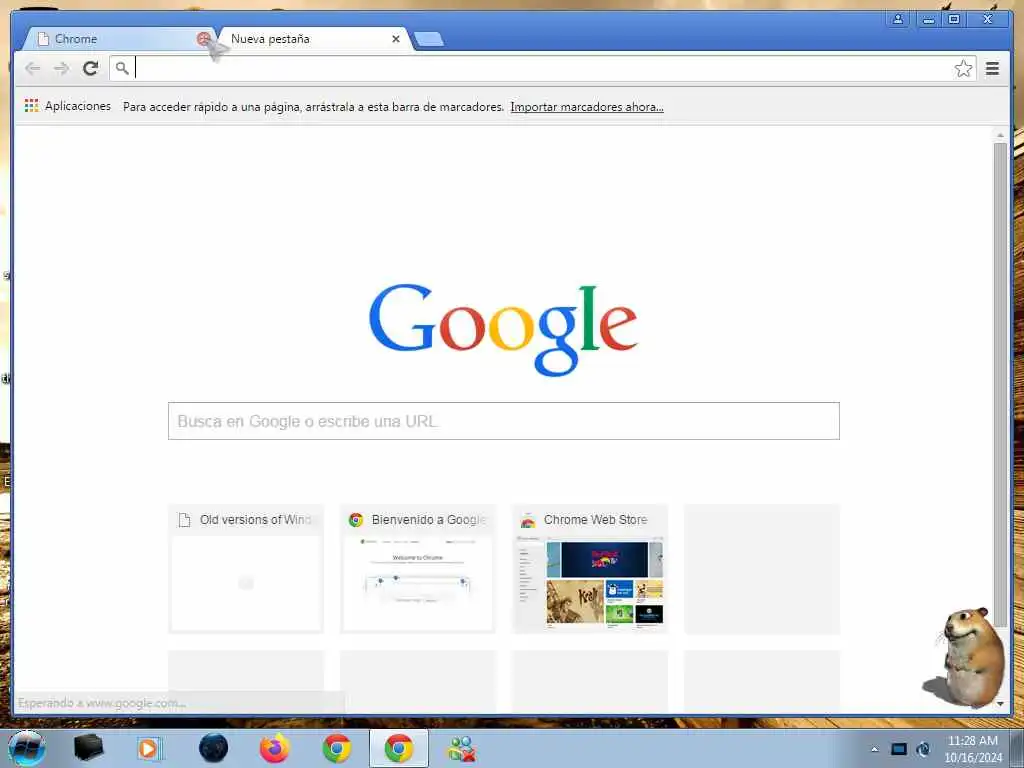Click the vertical scrollbar thumb

1000,385
